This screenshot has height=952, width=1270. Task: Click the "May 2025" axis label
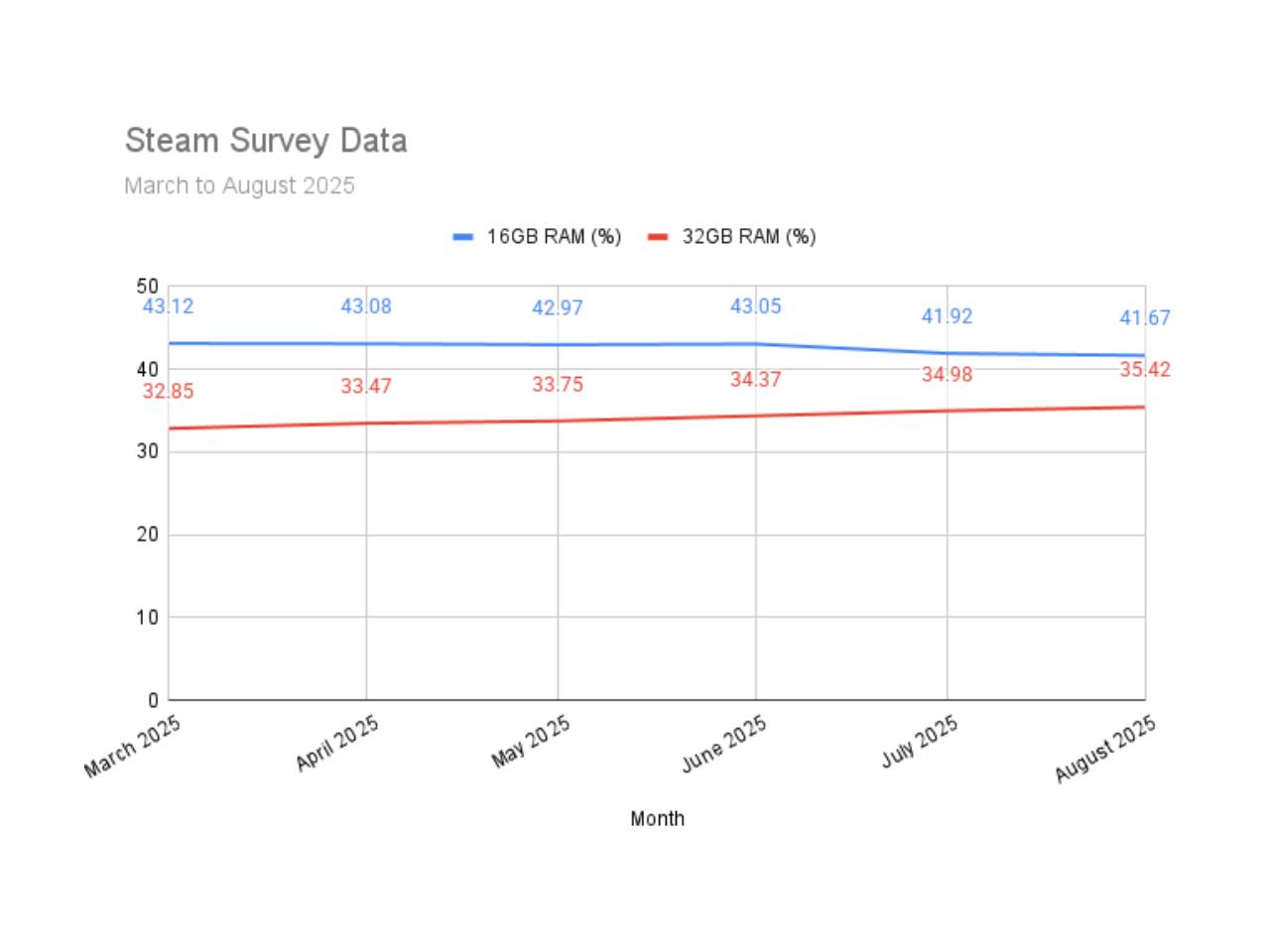pos(531,741)
